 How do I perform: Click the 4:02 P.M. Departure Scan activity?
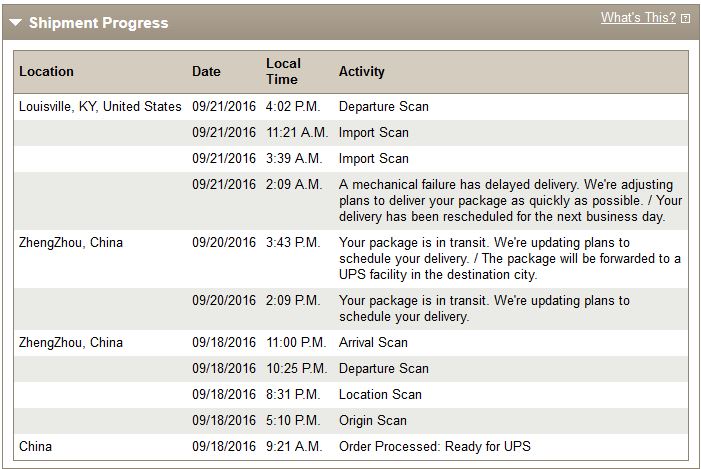point(384,106)
